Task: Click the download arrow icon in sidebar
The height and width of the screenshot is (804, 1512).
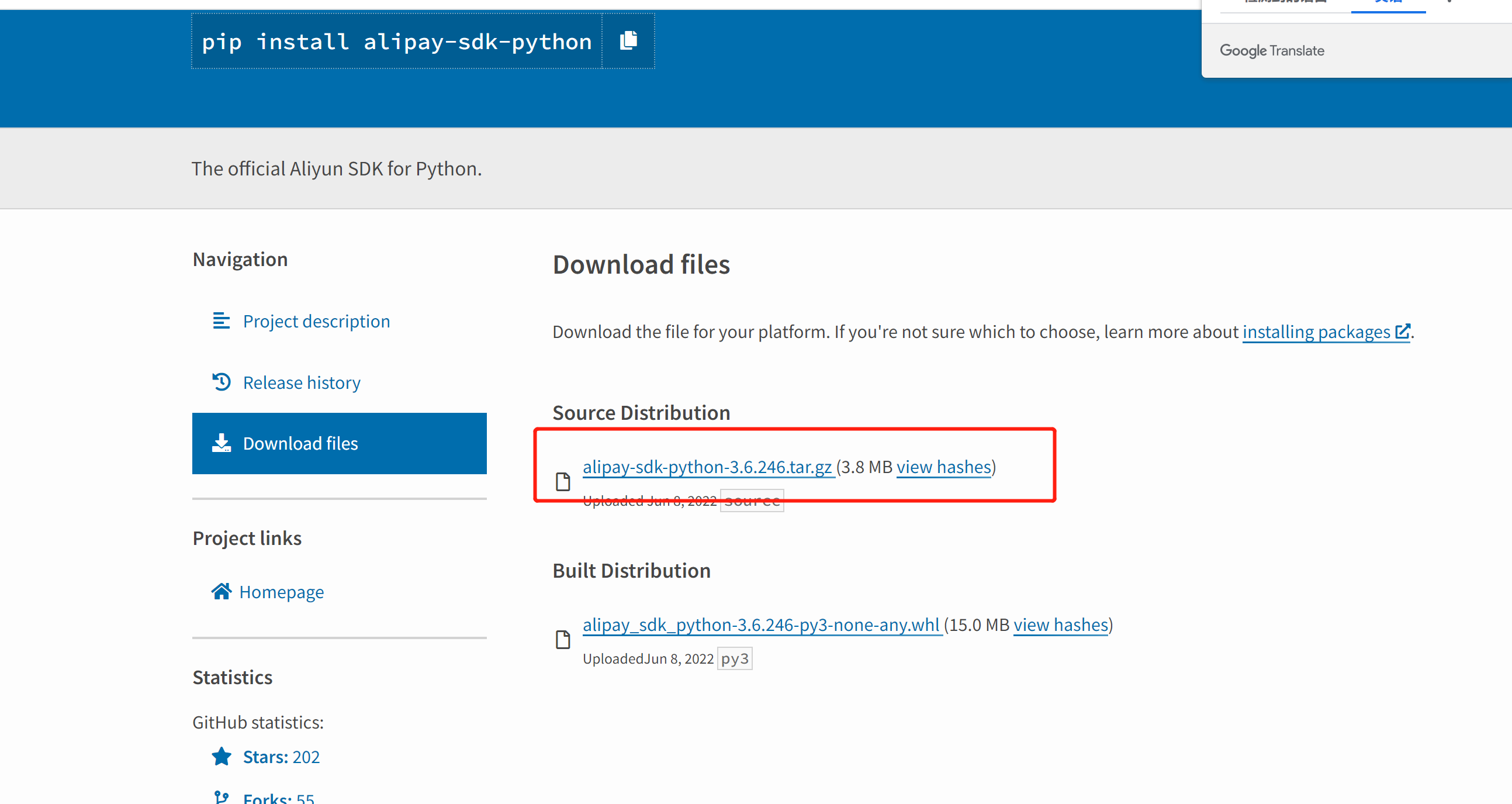Action: coord(222,443)
